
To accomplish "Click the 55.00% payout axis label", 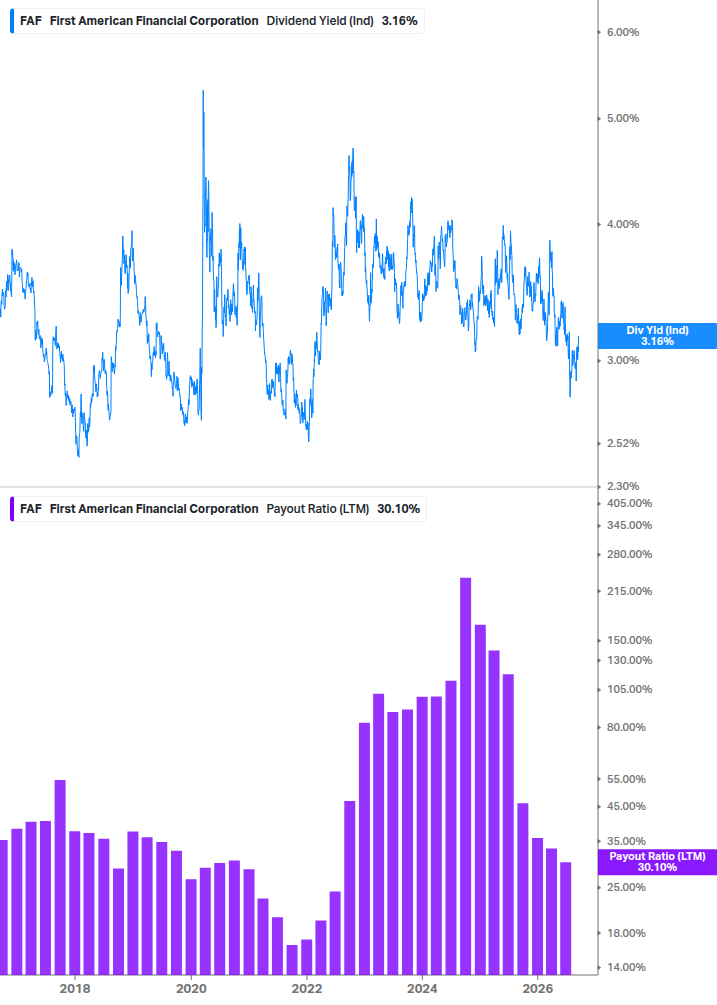I will (x=626, y=779).
